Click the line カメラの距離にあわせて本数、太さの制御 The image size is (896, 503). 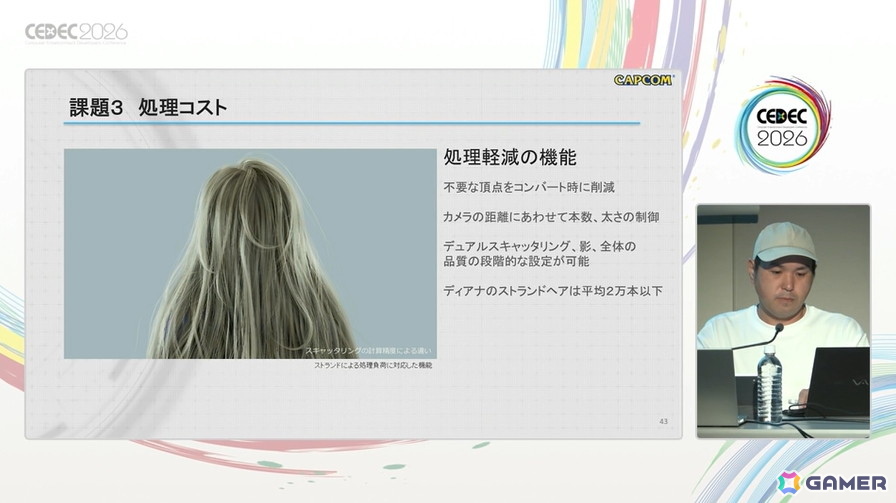(551, 217)
